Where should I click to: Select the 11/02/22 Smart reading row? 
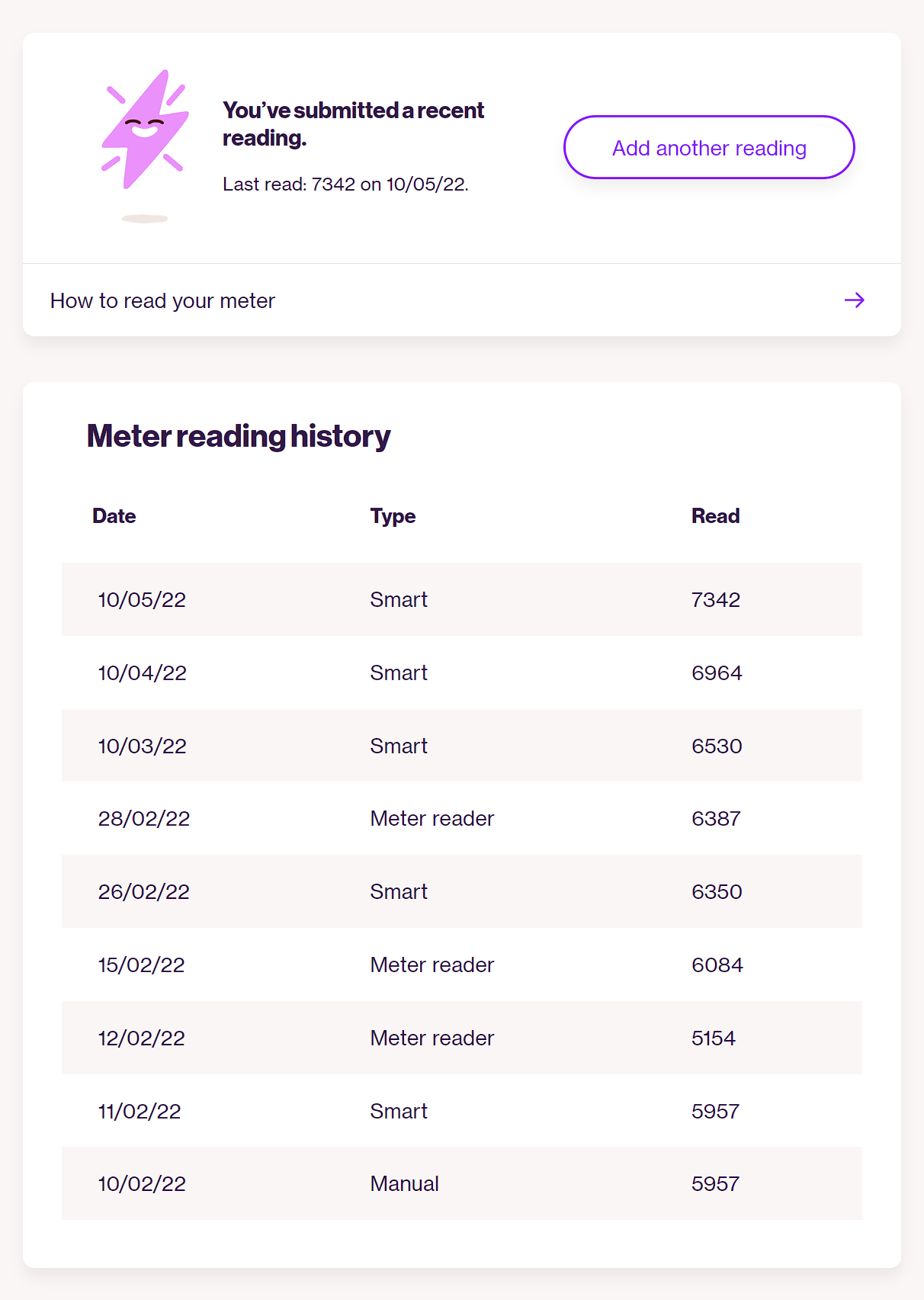coord(462,1111)
